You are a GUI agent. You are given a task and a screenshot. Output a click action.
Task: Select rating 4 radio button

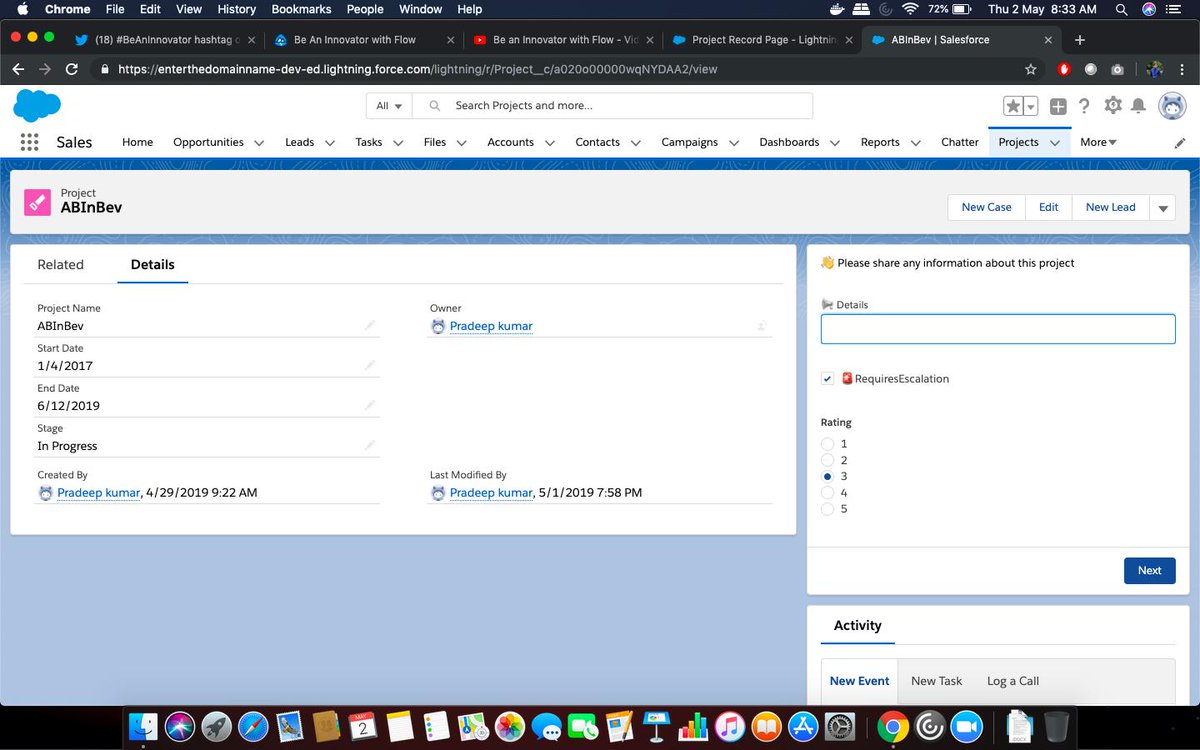point(827,493)
